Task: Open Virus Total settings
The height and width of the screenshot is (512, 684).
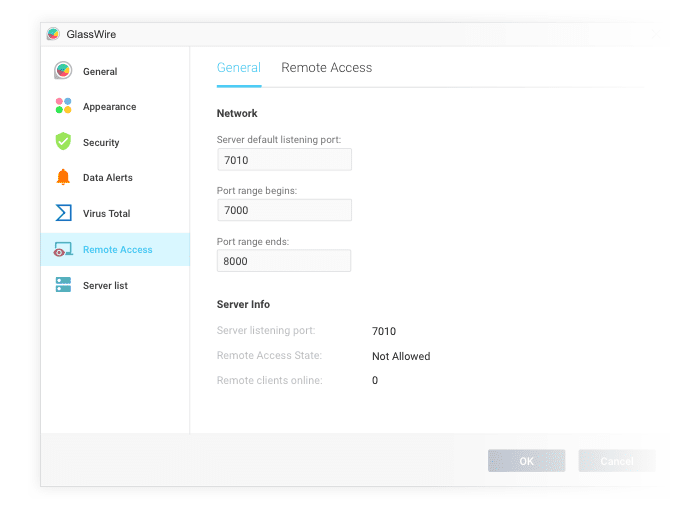Action: [x=115, y=213]
